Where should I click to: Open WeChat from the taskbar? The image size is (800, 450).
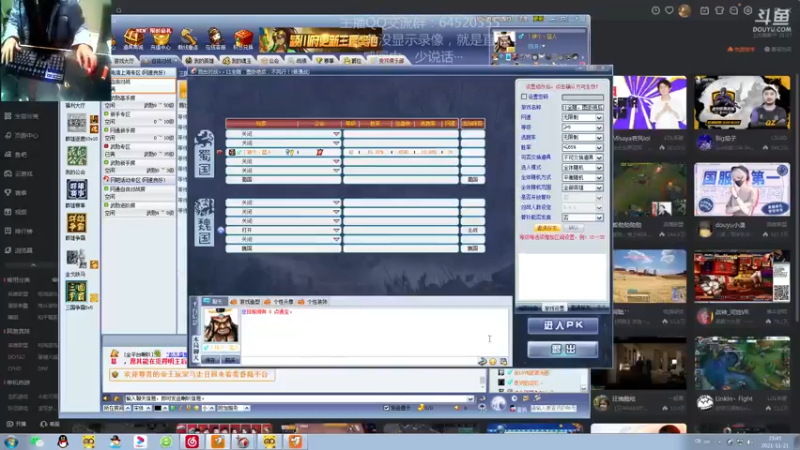pos(37,441)
